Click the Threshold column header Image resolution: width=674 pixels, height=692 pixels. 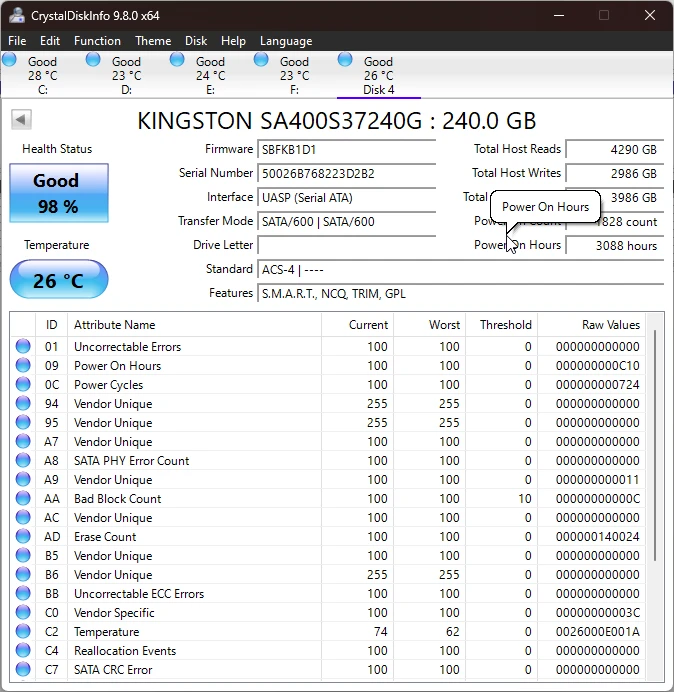501,325
